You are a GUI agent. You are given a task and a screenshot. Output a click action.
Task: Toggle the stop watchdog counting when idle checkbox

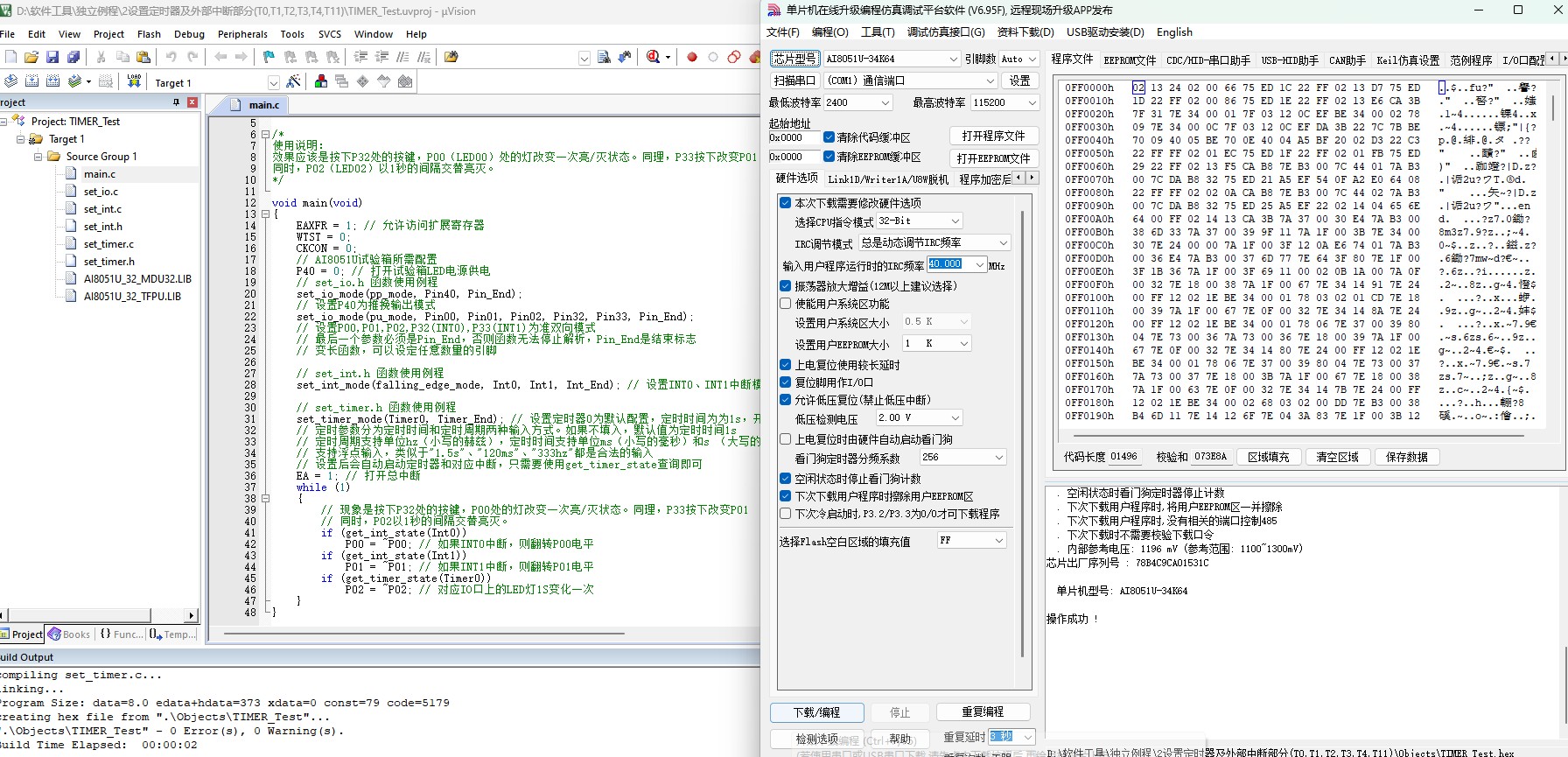point(785,479)
